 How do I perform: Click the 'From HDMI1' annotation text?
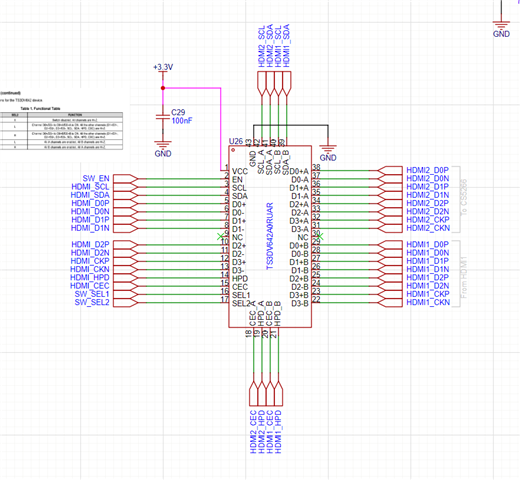pyautogui.click(x=464, y=277)
